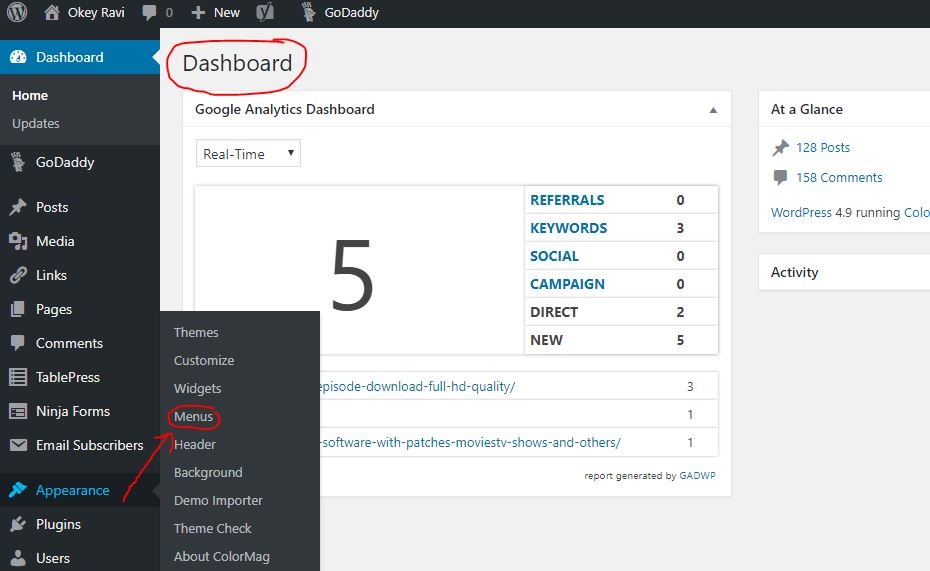The image size is (930, 571).
Task: Click the Ninja Forms icon
Action: tap(18, 411)
